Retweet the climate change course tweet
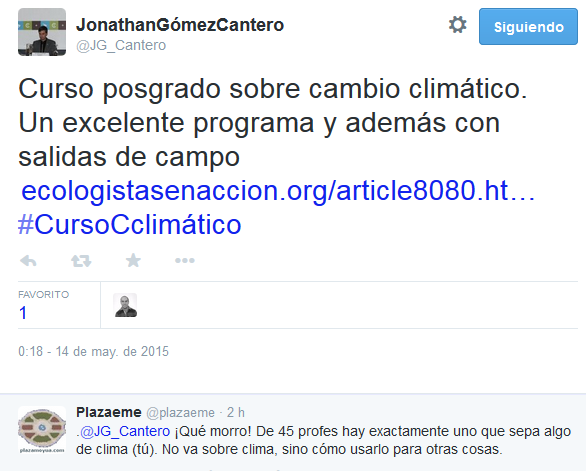The width and height of the screenshot is (586, 471). [x=81, y=261]
